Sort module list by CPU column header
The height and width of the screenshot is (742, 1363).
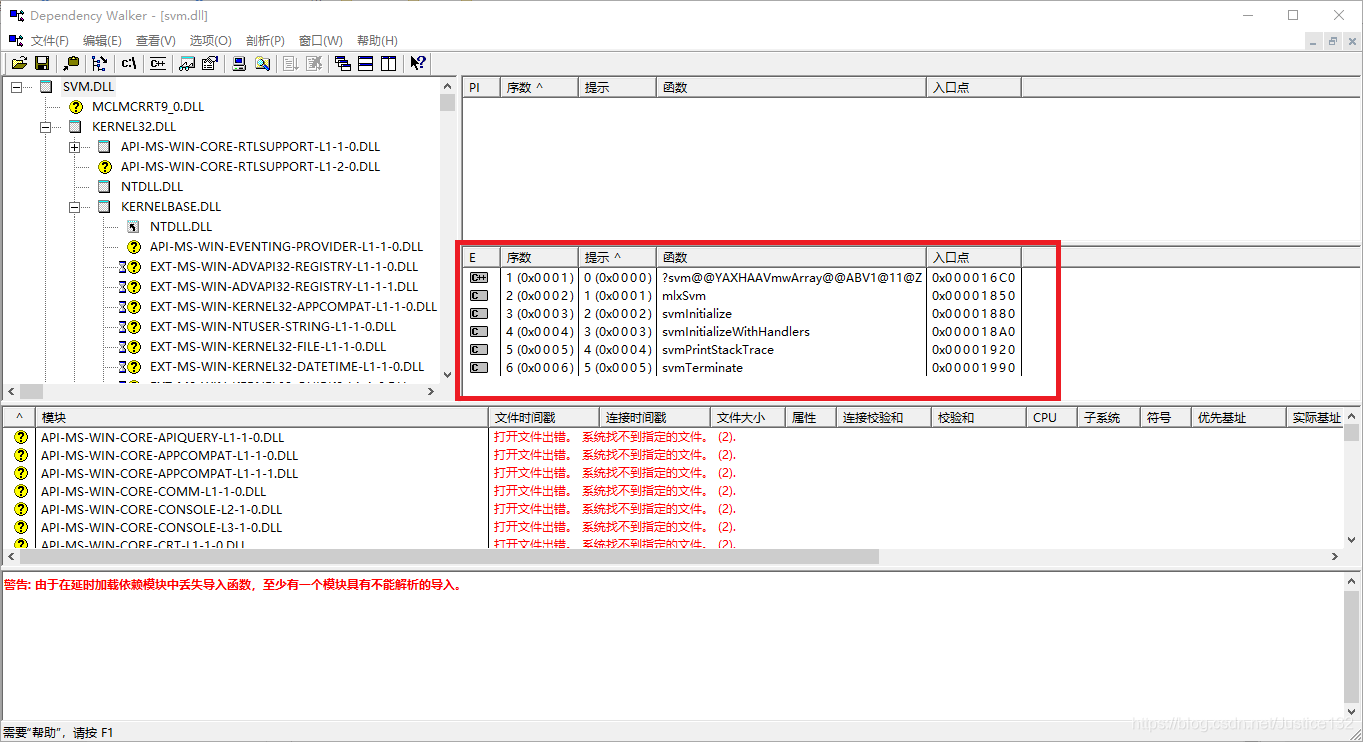point(1052,417)
